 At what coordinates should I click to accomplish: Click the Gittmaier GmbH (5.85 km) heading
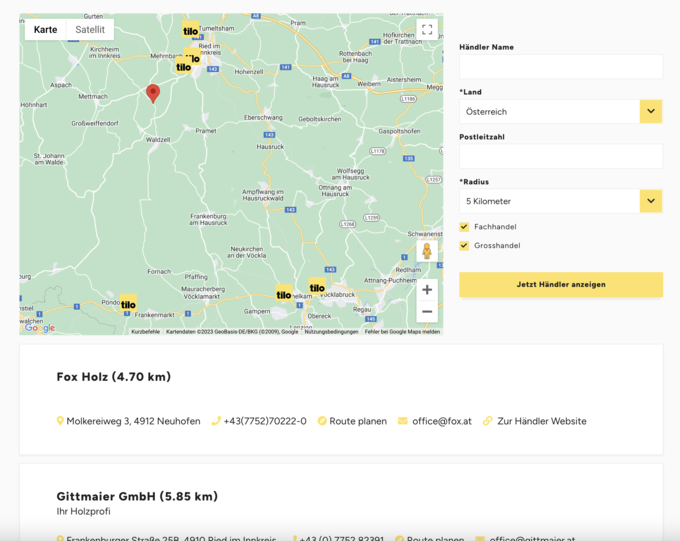[137, 496]
